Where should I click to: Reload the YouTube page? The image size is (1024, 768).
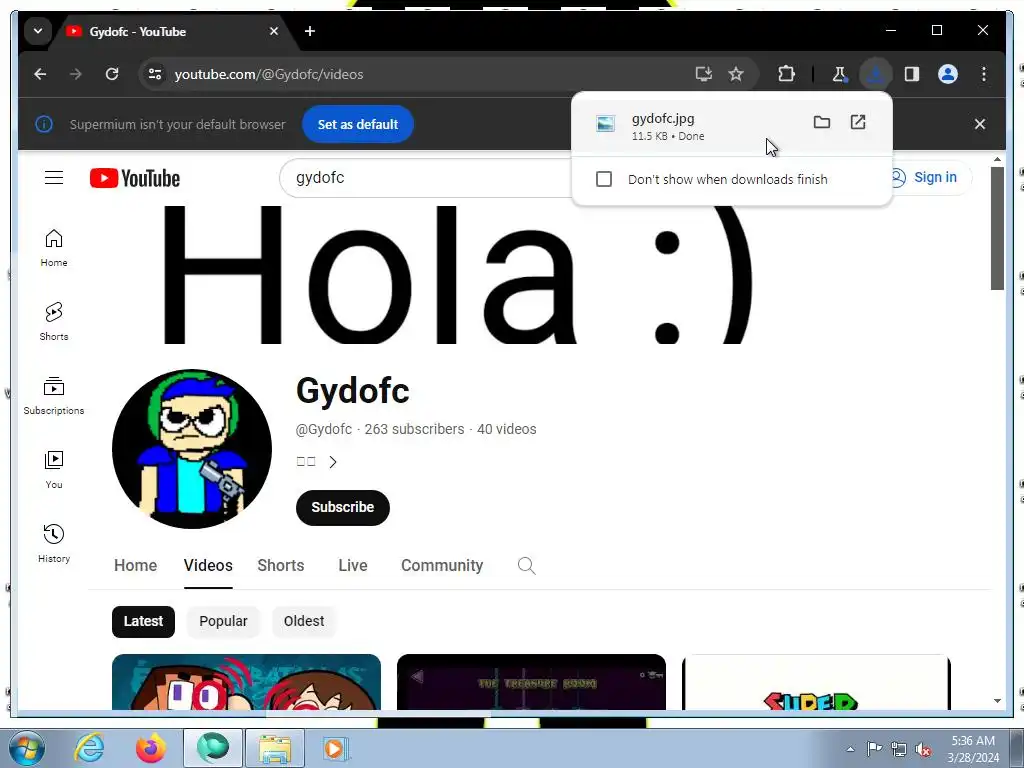tap(112, 74)
